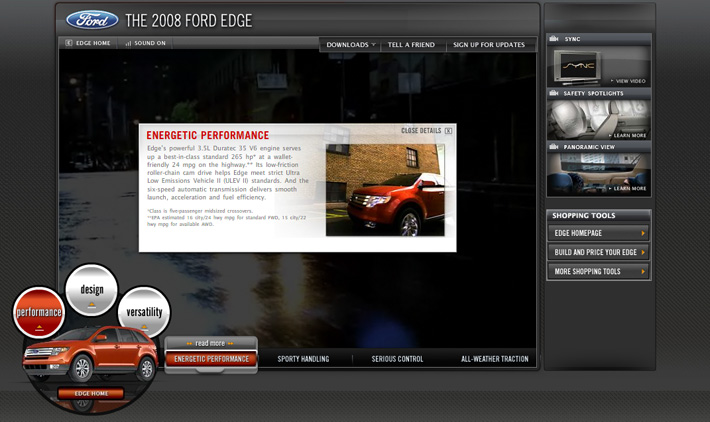Open Tell a Friend

pos(411,45)
